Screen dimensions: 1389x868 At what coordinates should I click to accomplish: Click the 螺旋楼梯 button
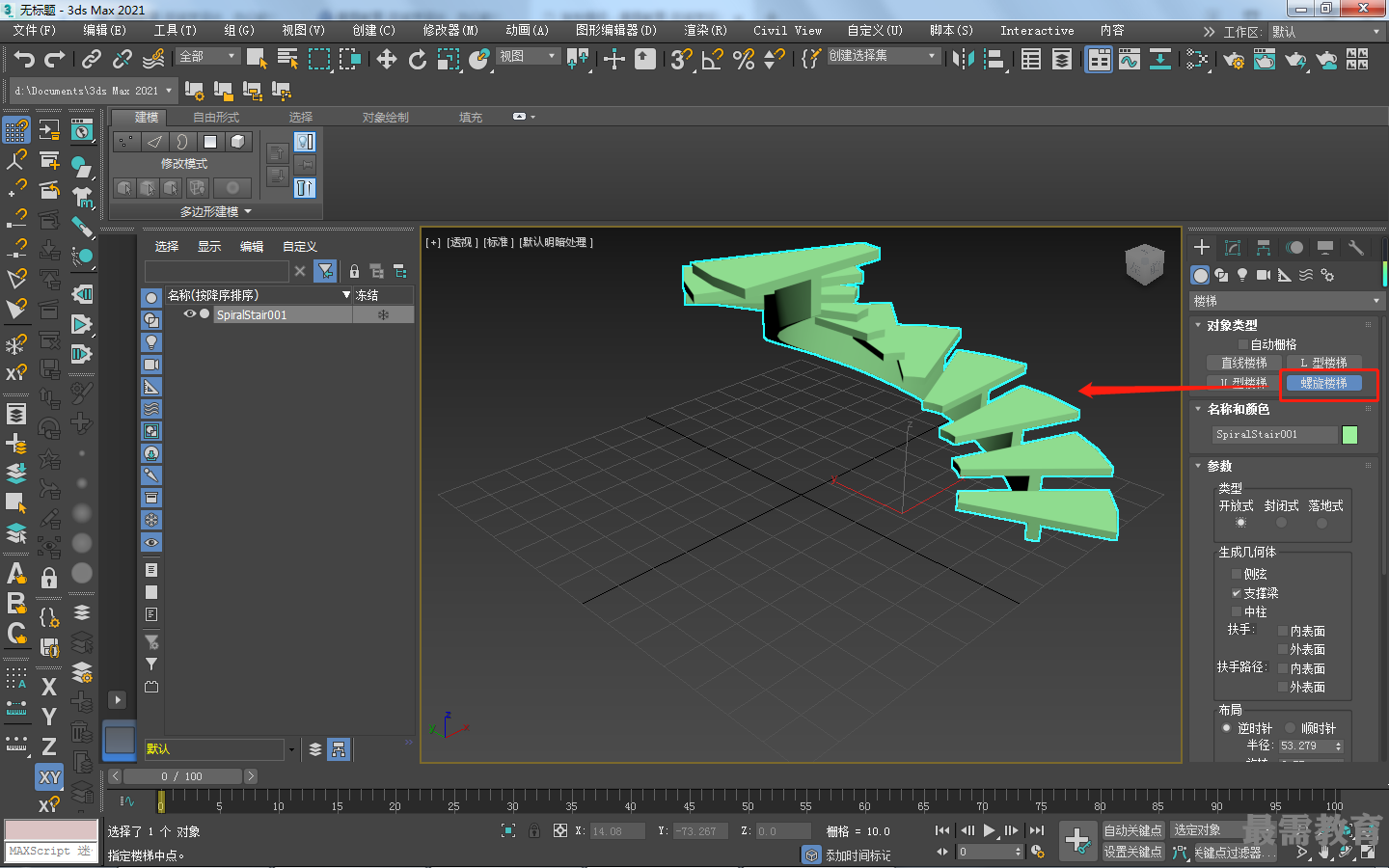1323,383
